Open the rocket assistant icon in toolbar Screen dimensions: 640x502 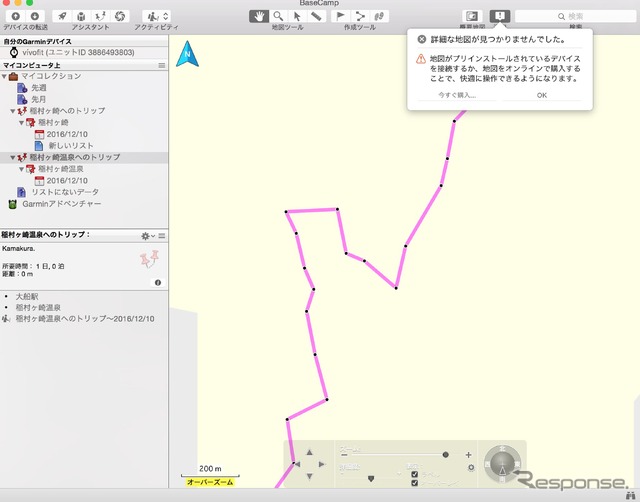click(62, 16)
